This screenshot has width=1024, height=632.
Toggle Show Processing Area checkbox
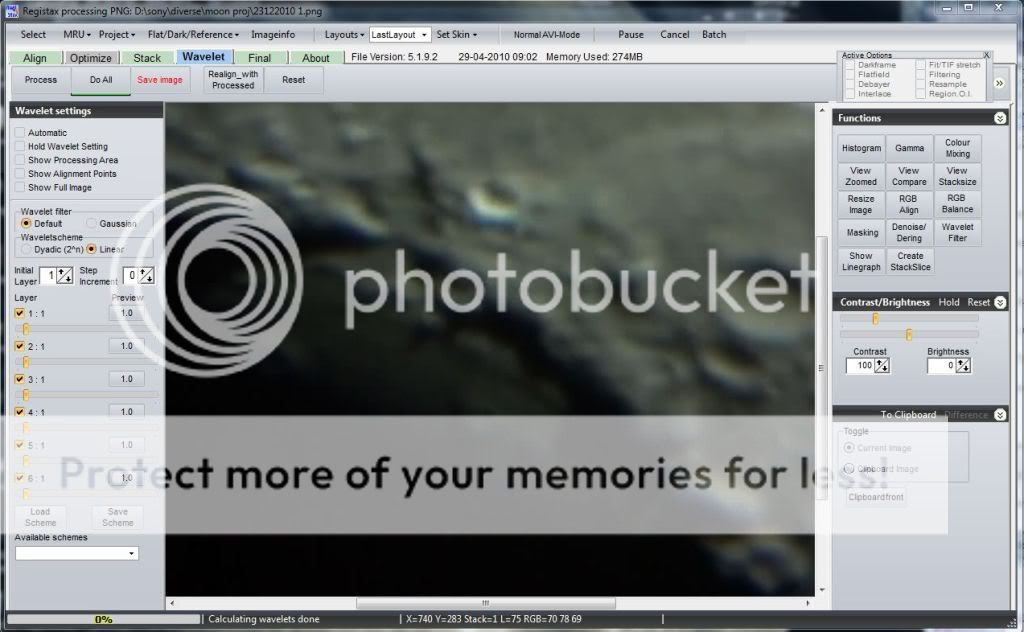tap(20, 160)
